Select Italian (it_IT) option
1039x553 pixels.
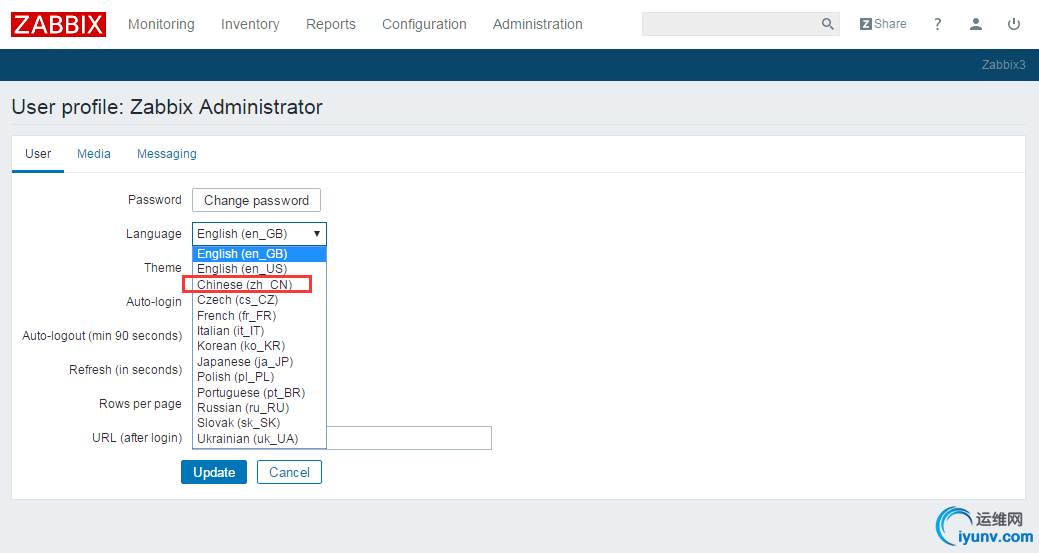[259, 330]
